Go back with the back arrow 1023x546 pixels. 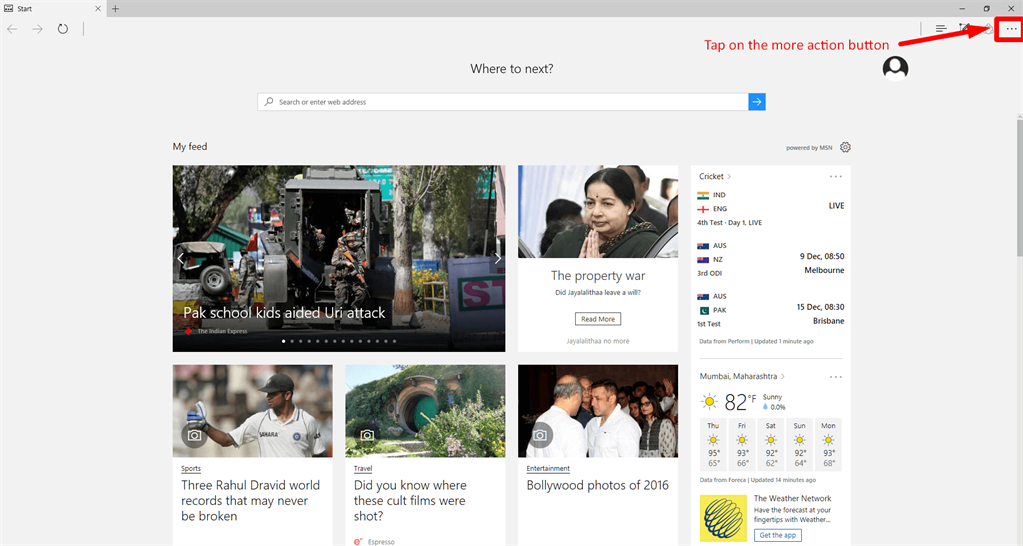tap(12, 29)
